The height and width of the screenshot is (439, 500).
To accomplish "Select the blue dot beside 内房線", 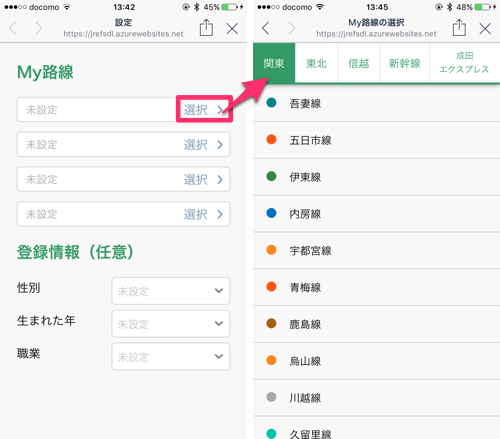I will pos(271,213).
